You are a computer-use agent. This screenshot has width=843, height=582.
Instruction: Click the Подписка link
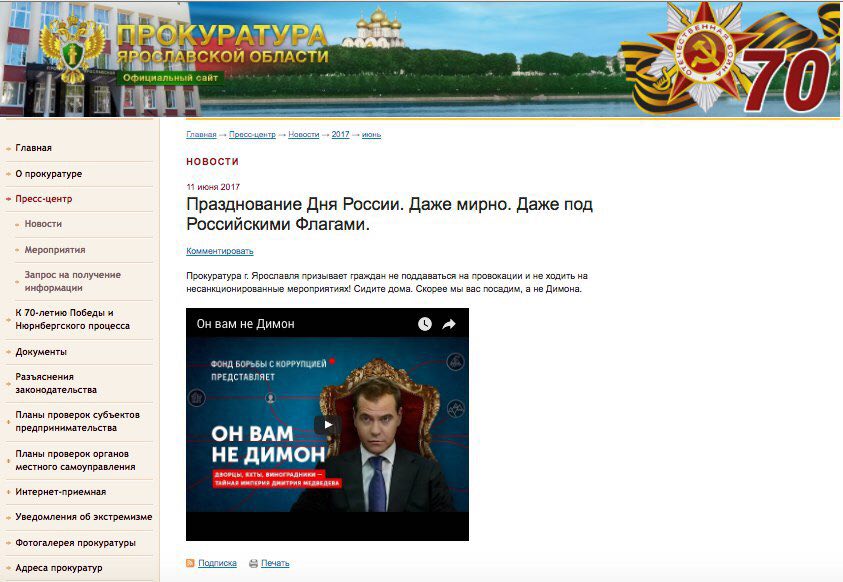217,563
